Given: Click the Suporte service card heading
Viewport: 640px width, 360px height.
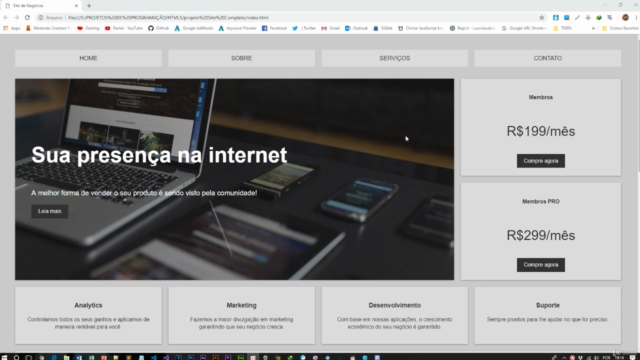Looking at the screenshot, I should point(548,305).
